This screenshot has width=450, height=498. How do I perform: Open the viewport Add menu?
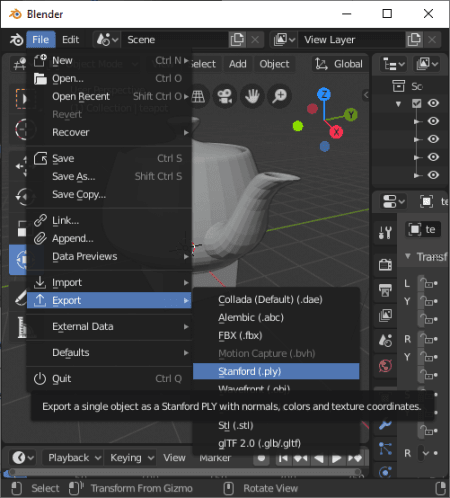click(238, 64)
